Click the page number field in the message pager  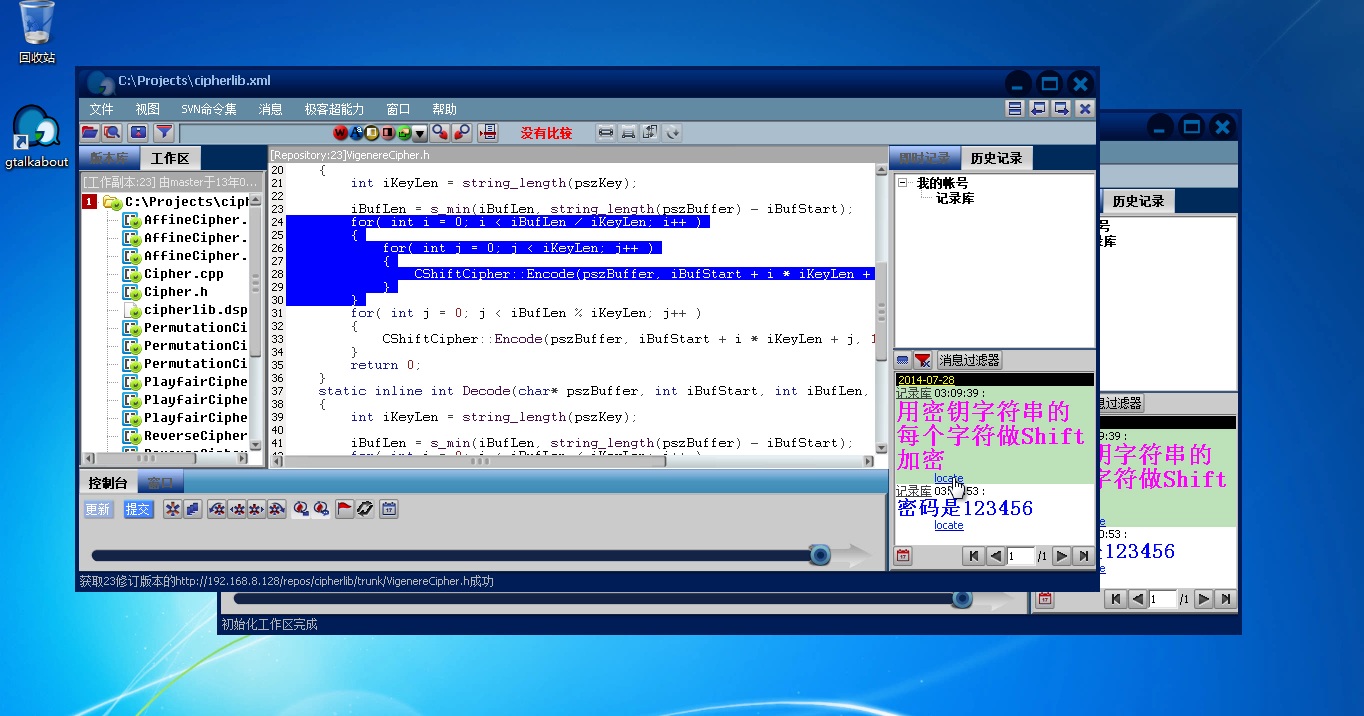pos(1021,556)
